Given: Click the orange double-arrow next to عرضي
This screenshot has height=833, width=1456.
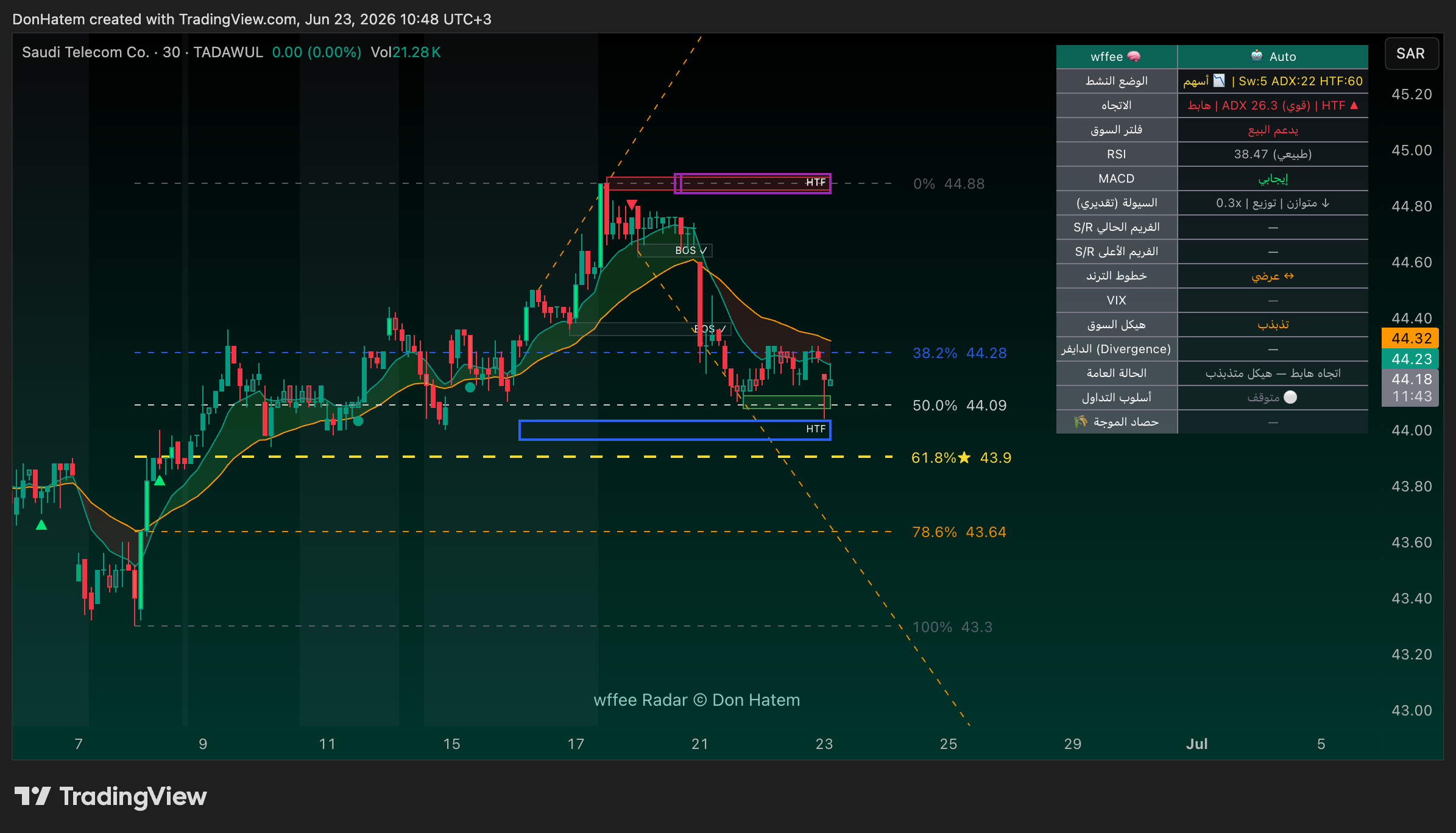Looking at the screenshot, I should tap(1289, 276).
